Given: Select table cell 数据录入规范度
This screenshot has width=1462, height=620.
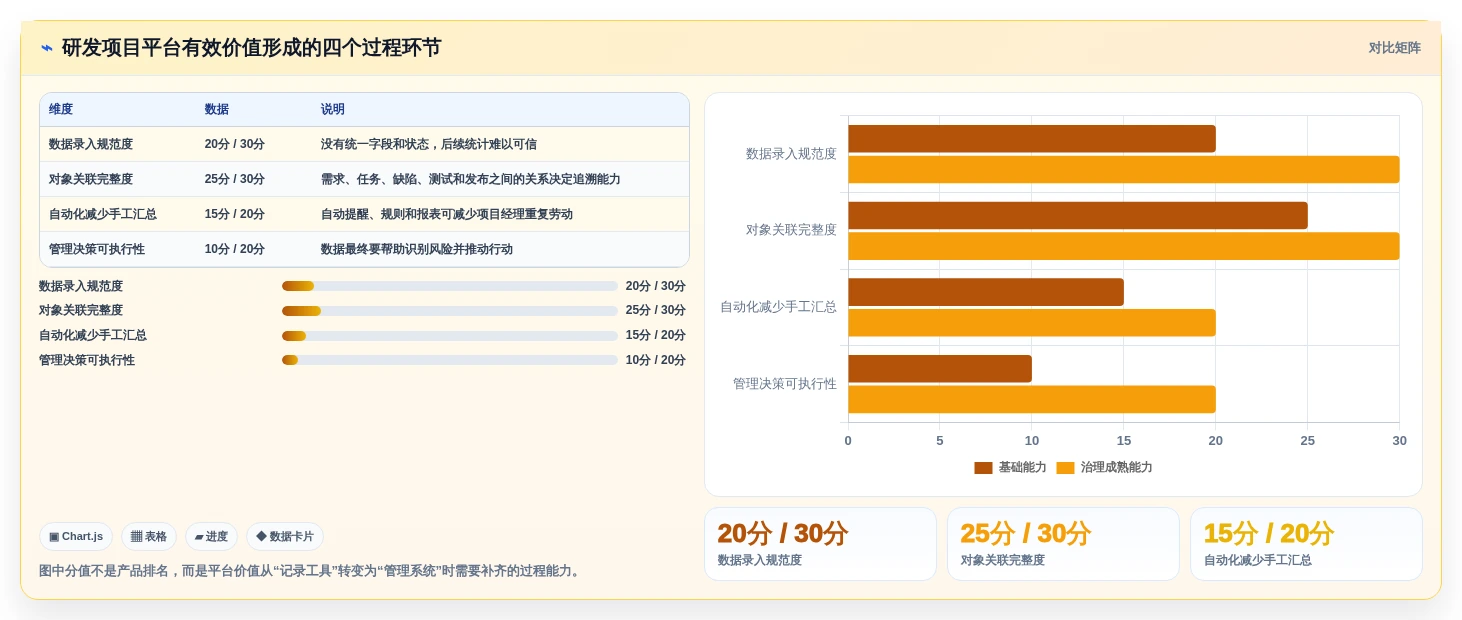Looking at the screenshot, I should tap(91, 144).
